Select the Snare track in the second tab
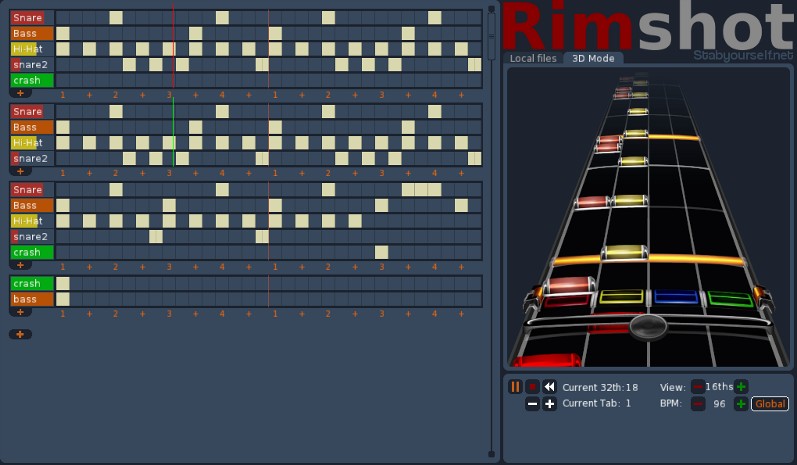Viewport: 797px width, 465px height. [32, 111]
